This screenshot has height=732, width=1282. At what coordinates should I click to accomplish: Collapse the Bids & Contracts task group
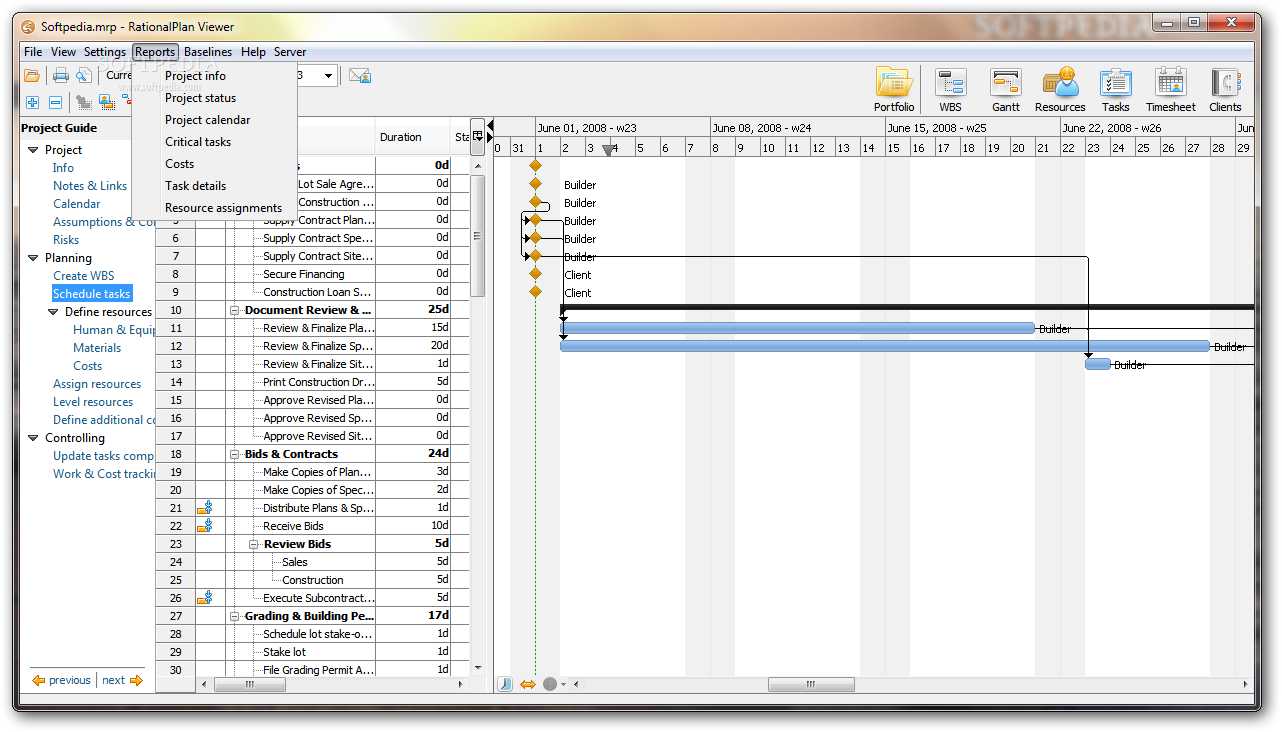pyautogui.click(x=235, y=454)
